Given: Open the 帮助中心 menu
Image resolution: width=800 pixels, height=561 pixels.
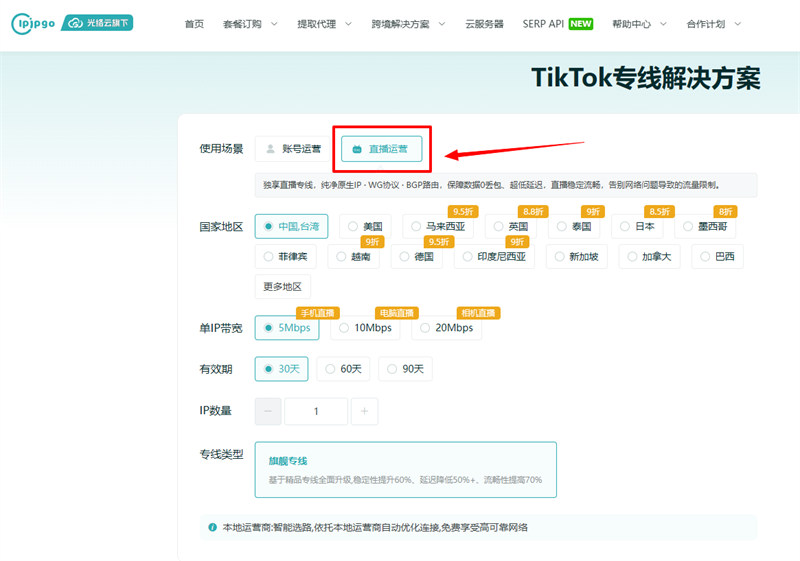Looking at the screenshot, I should [x=632, y=24].
